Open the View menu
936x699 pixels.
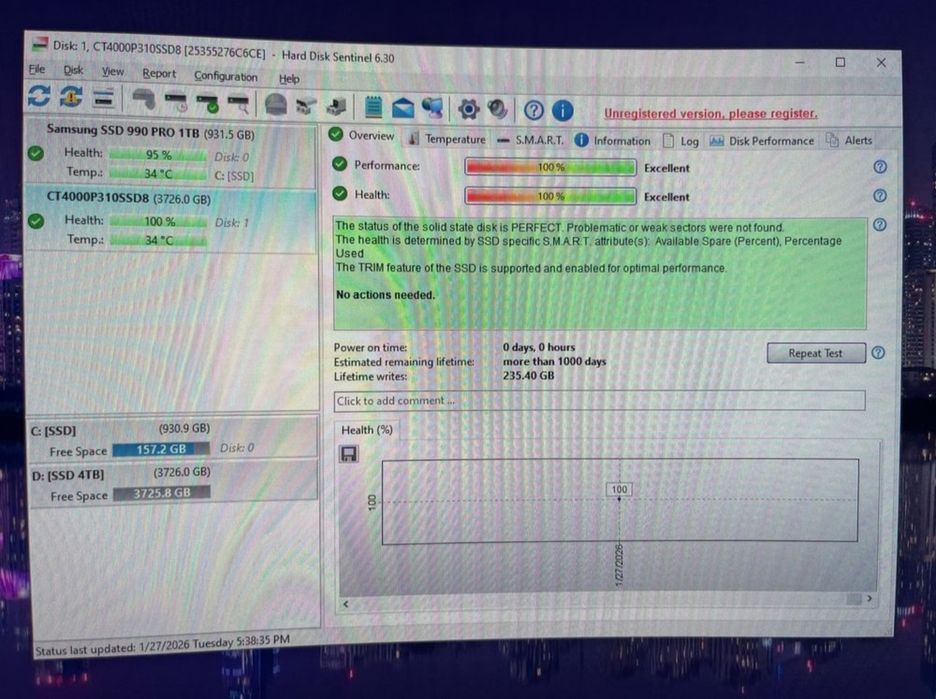112,72
